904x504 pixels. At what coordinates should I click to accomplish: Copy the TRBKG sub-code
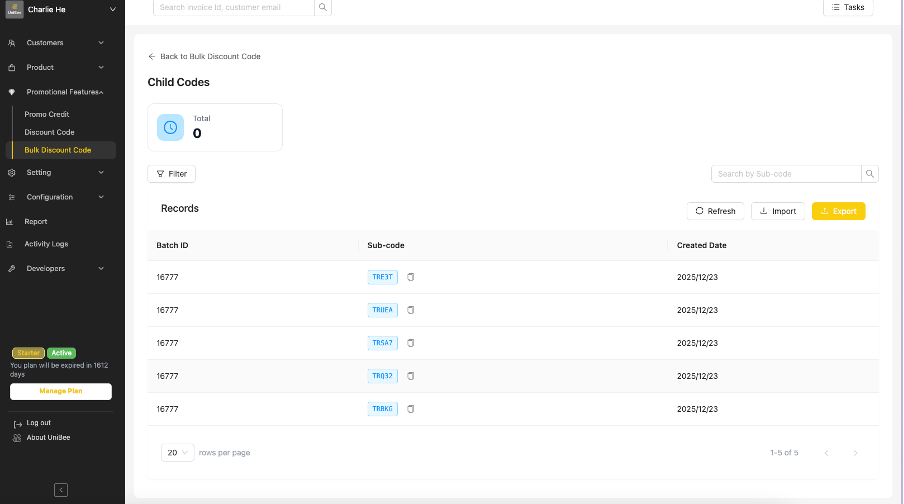tap(410, 409)
